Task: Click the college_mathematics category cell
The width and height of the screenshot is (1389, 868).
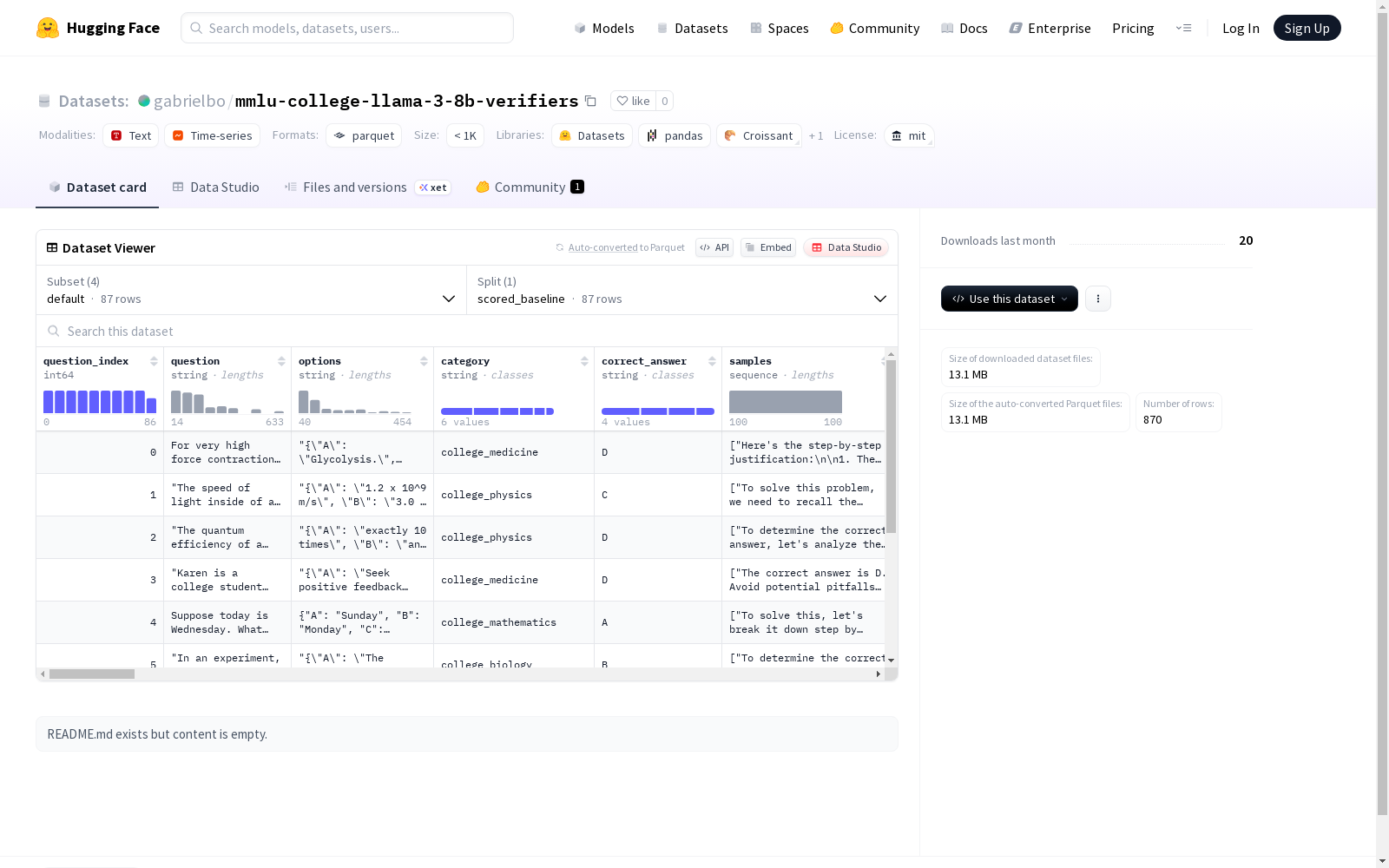Action: [x=514, y=622]
